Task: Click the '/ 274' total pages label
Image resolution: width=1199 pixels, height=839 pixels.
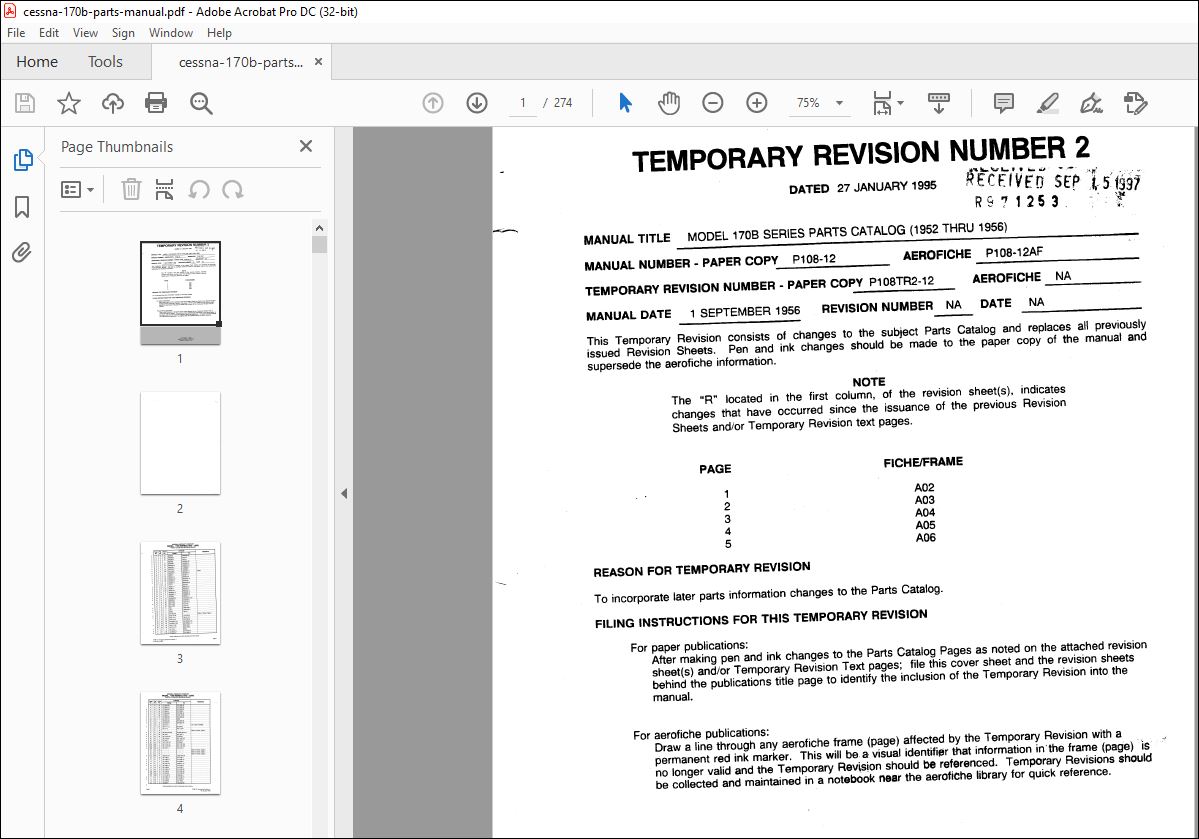Action: point(557,102)
